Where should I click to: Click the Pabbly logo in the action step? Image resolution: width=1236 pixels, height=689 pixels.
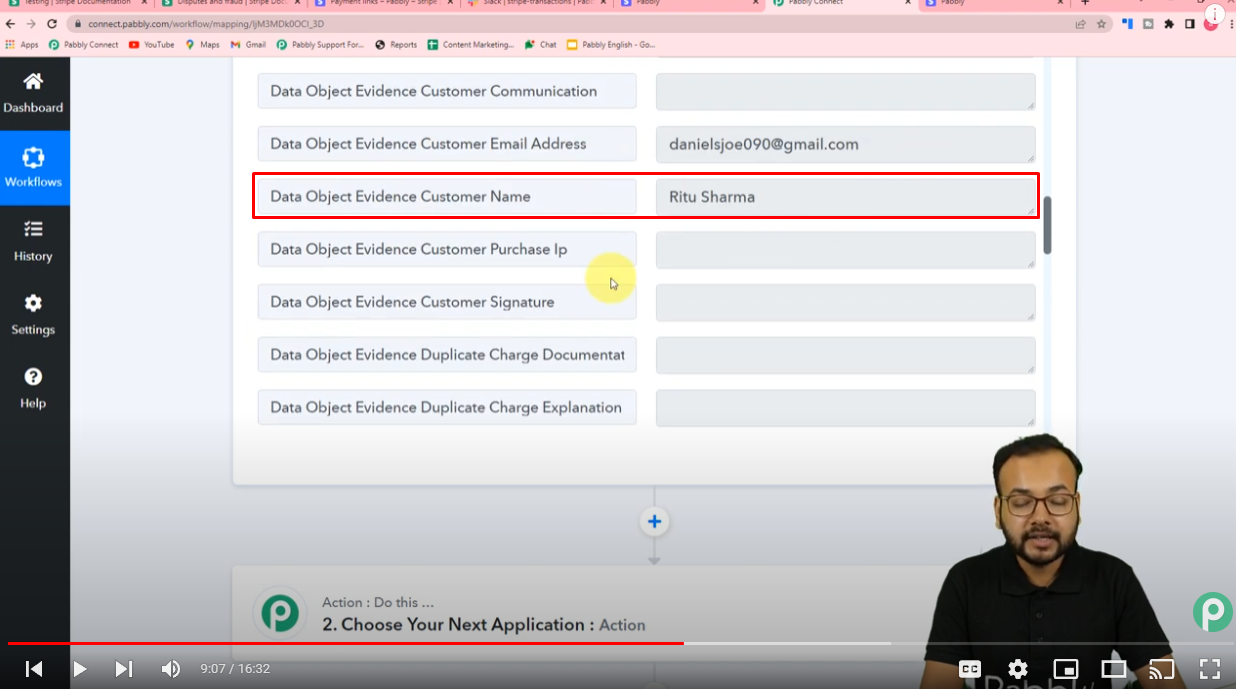pos(280,613)
